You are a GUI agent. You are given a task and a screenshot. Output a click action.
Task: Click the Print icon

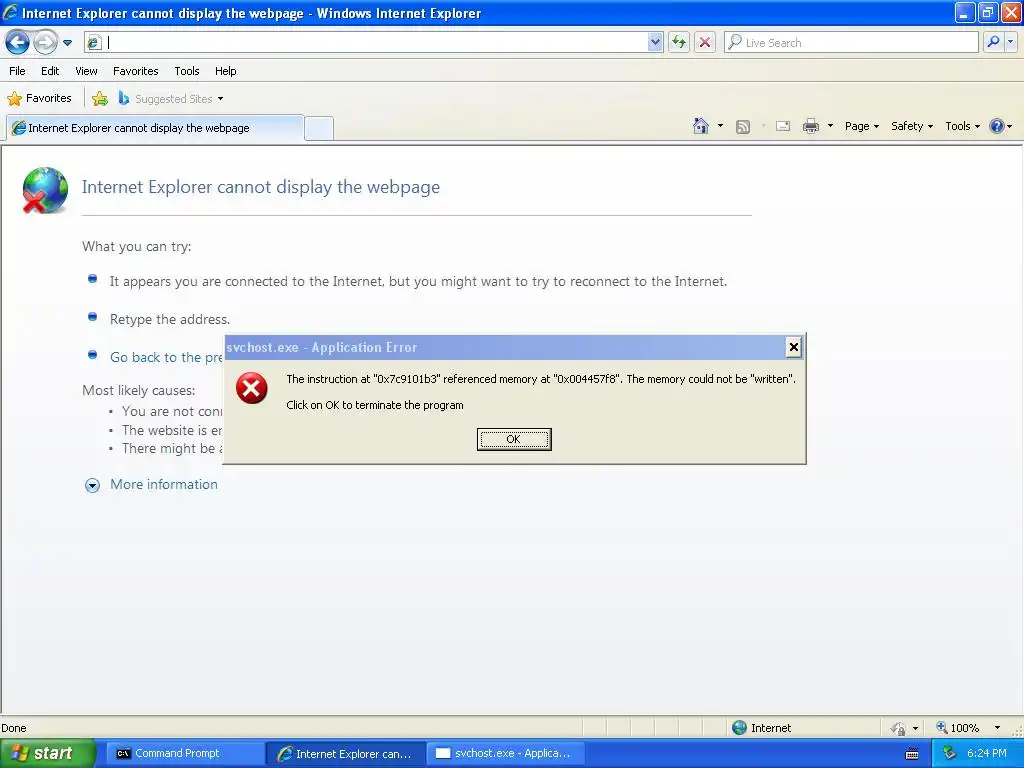(x=810, y=126)
